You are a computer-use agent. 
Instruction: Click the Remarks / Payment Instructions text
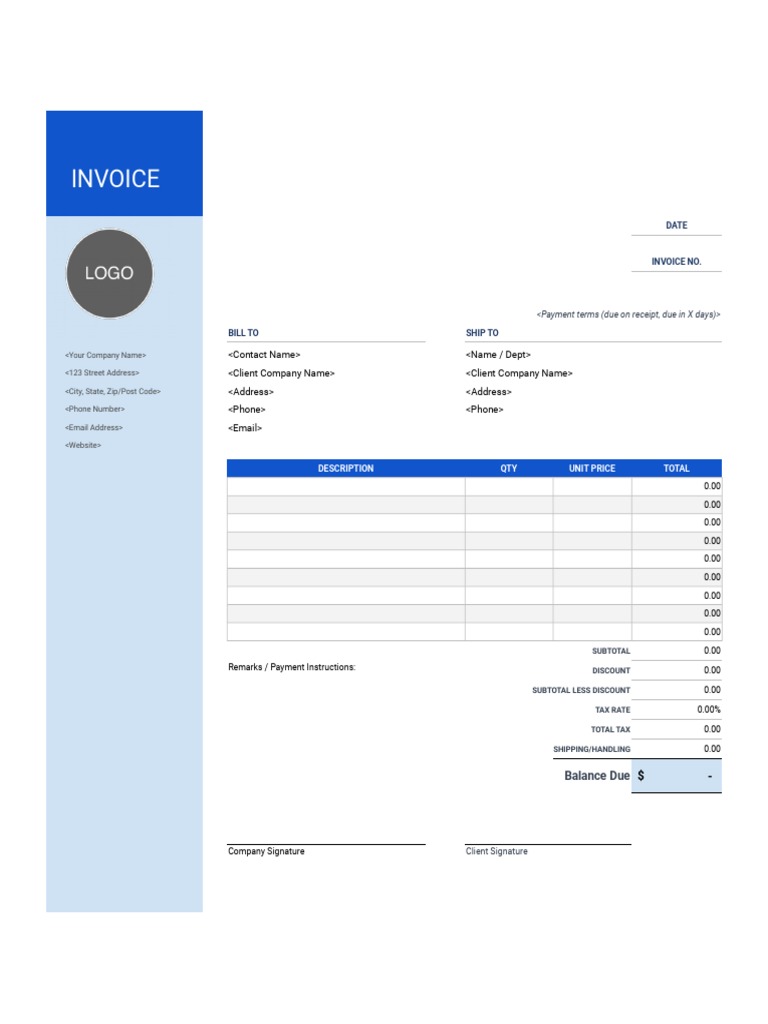(291, 667)
